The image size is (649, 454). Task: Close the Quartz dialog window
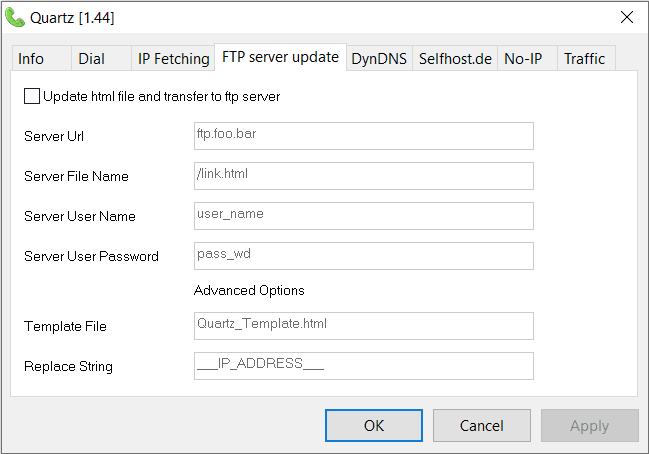[x=627, y=17]
